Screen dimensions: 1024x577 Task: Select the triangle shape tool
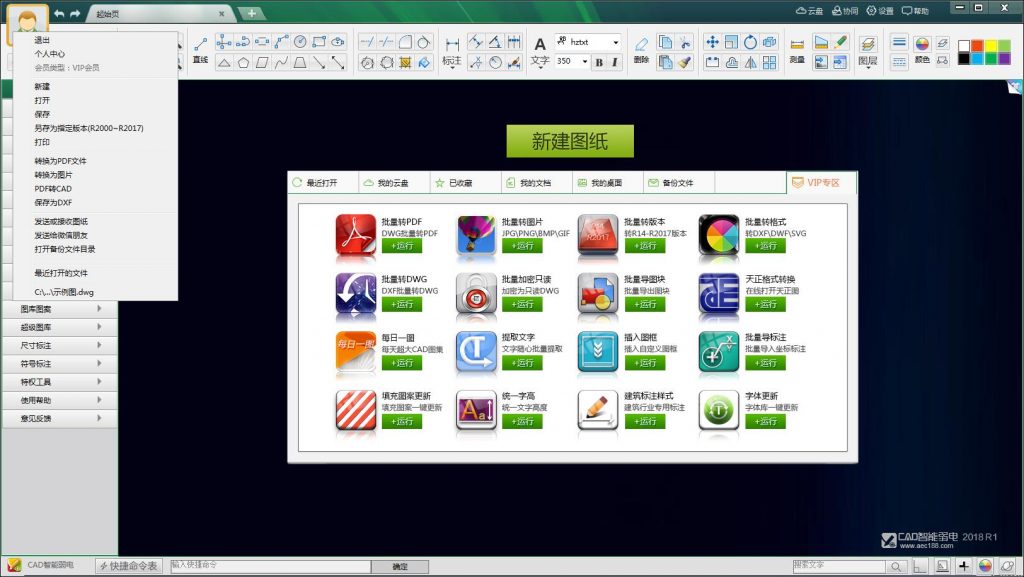[224, 63]
